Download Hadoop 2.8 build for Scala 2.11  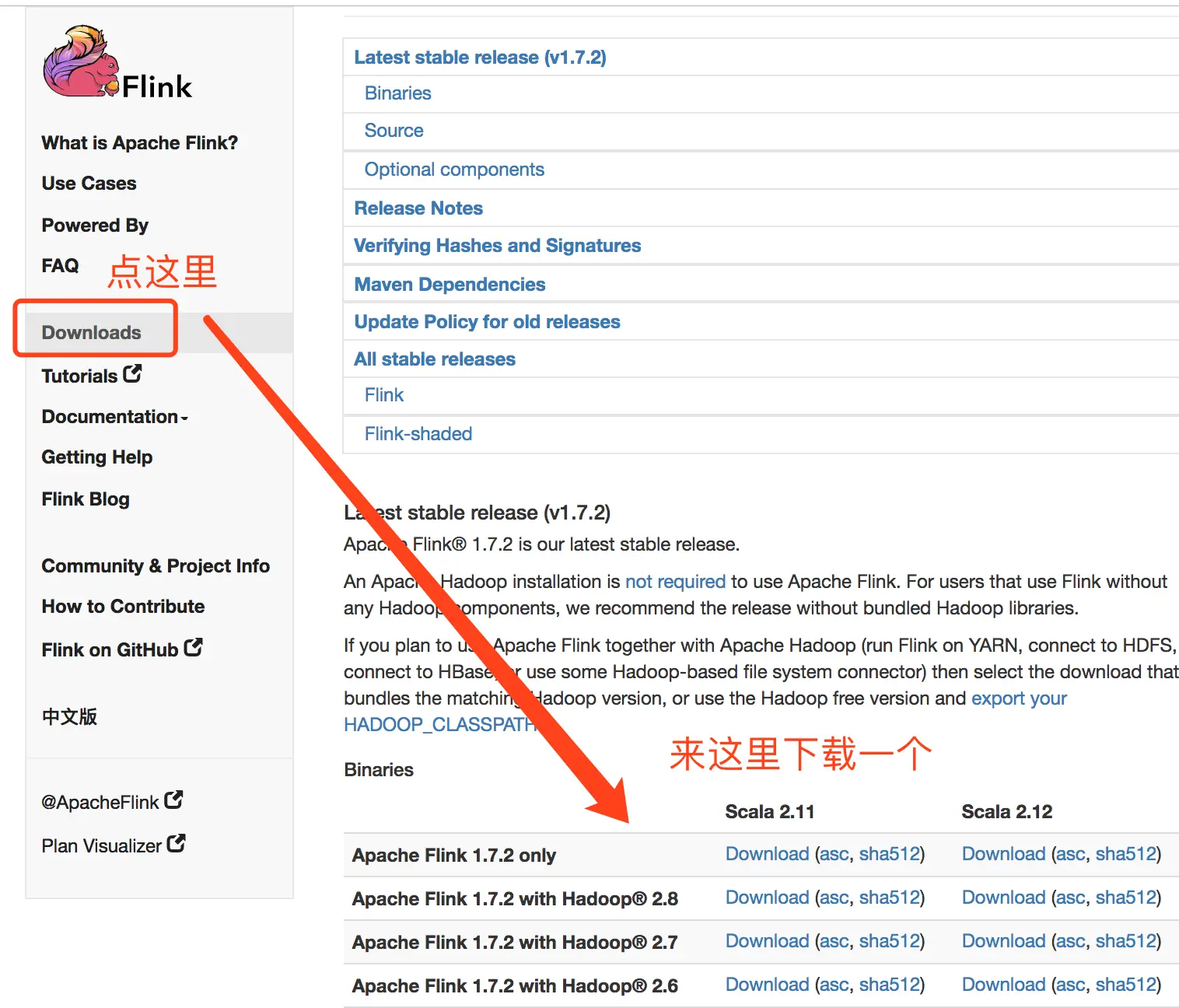coord(768,898)
